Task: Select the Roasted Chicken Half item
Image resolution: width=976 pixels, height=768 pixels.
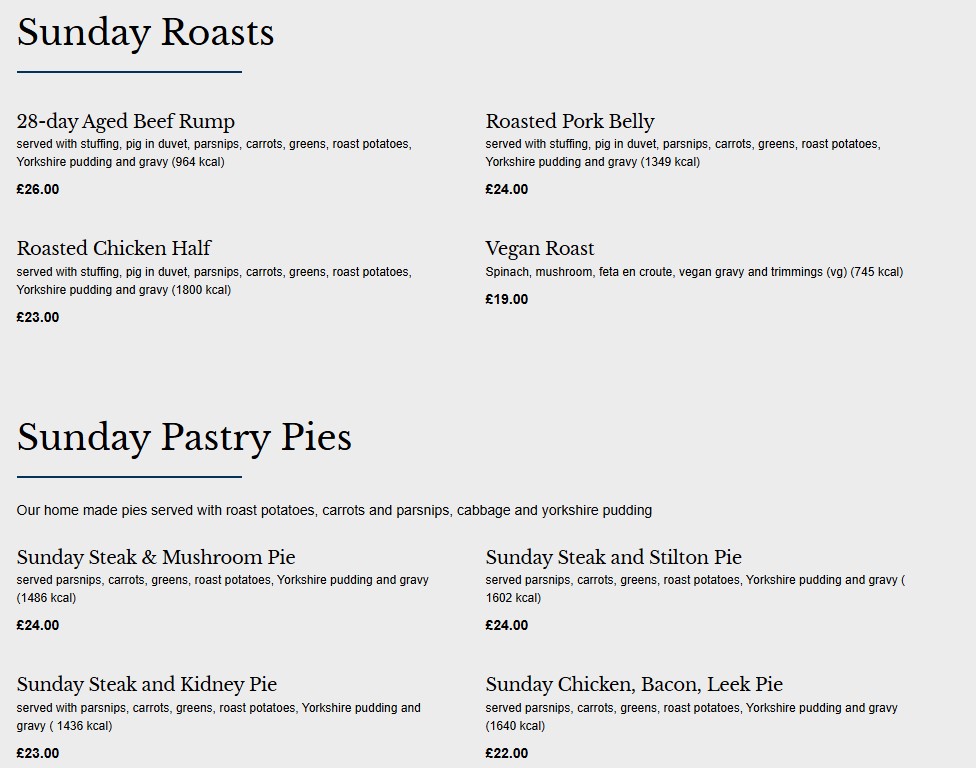Action: coord(114,248)
